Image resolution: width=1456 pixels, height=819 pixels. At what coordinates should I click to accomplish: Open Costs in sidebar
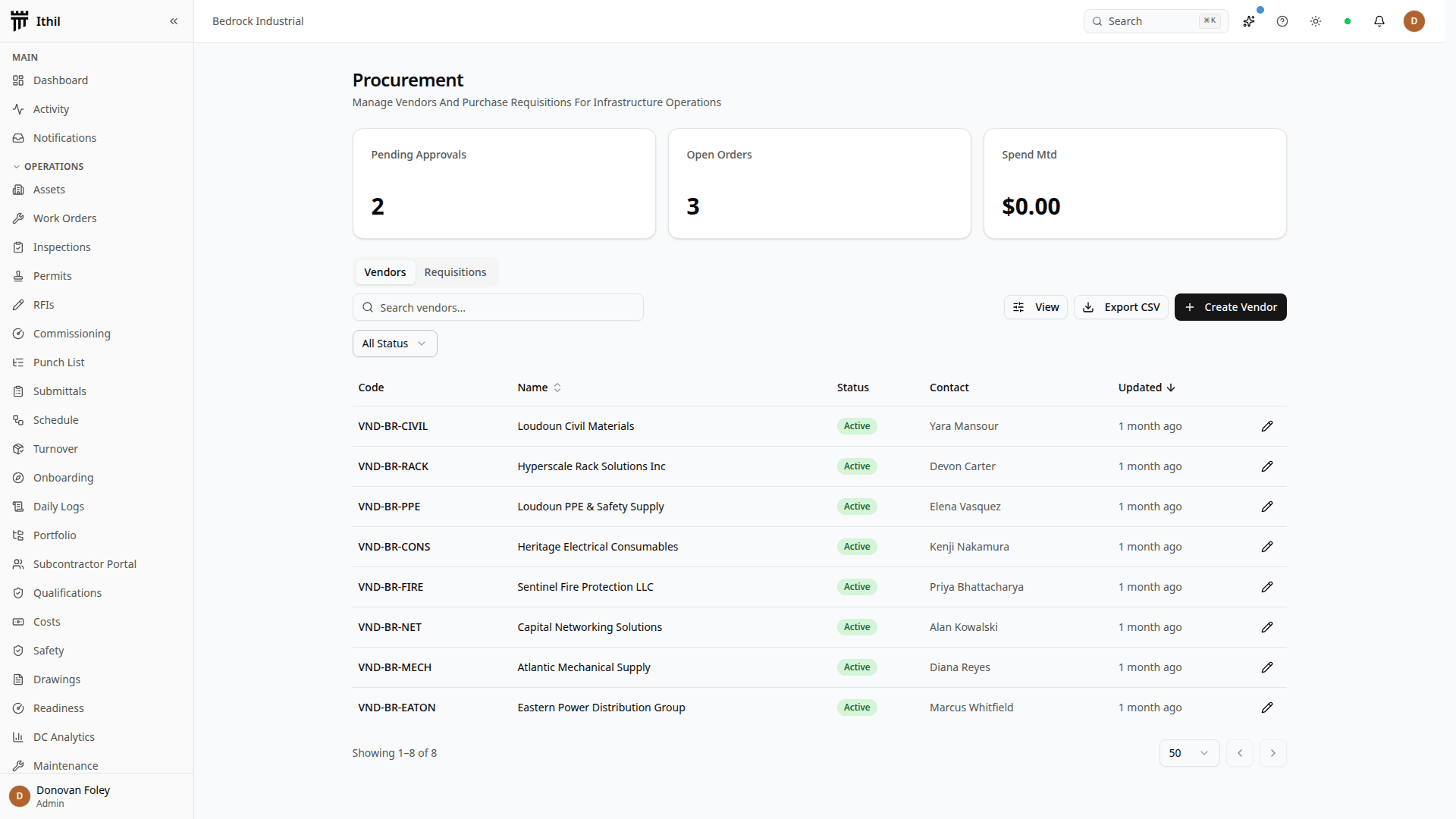(96, 622)
